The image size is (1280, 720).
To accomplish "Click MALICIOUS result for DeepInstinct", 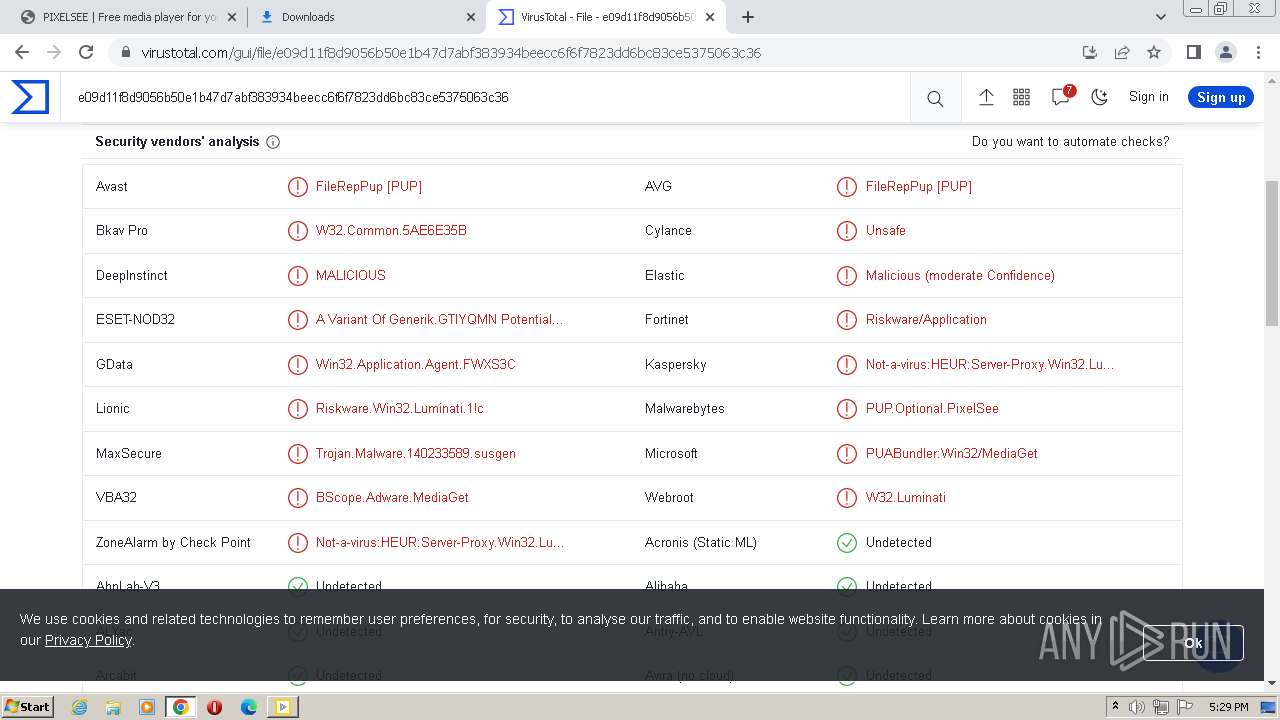I will pyautogui.click(x=350, y=276).
